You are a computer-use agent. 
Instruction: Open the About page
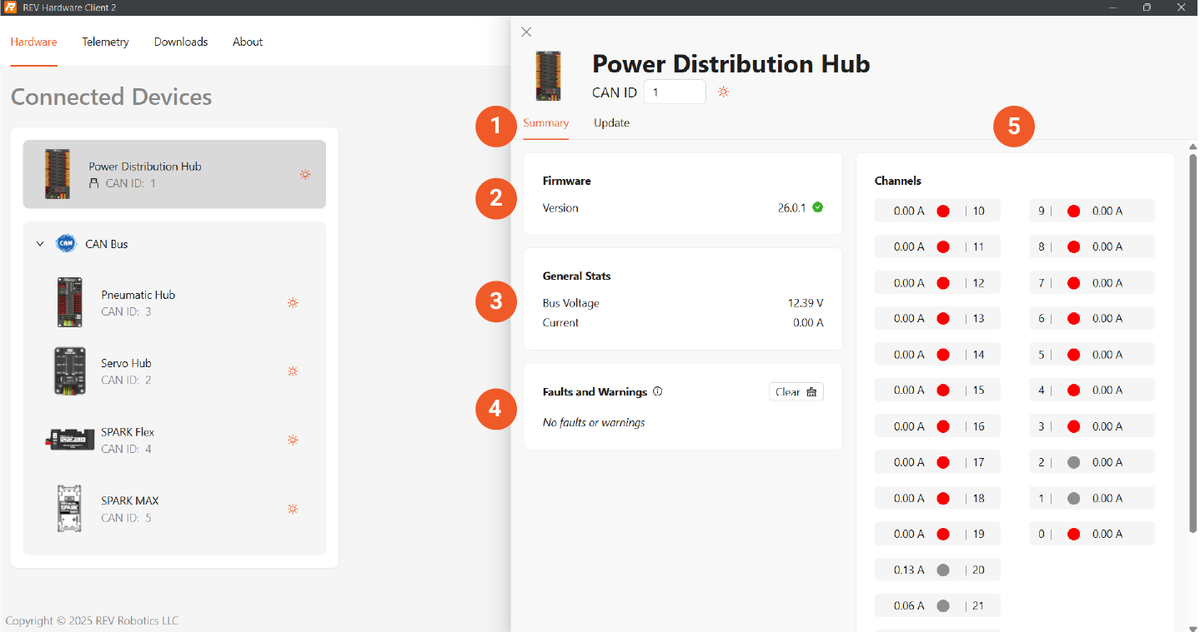coord(247,42)
